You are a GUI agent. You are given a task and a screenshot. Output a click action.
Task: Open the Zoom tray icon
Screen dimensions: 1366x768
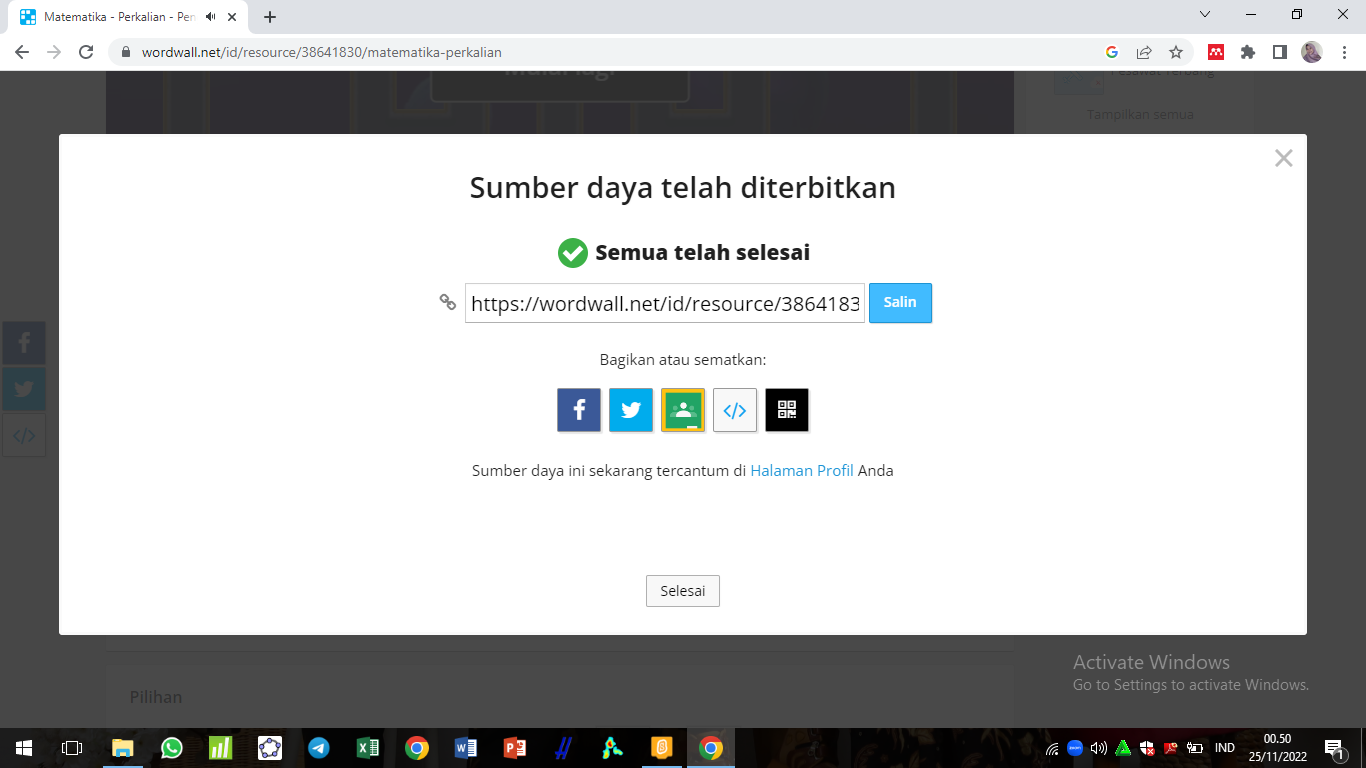tap(1075, 748)
